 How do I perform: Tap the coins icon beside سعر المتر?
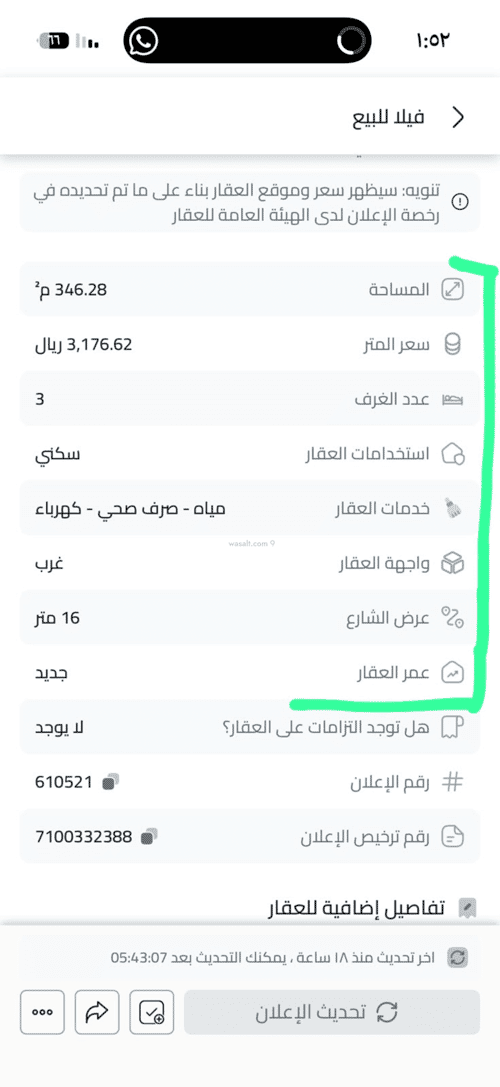click(x=453, y=345)
